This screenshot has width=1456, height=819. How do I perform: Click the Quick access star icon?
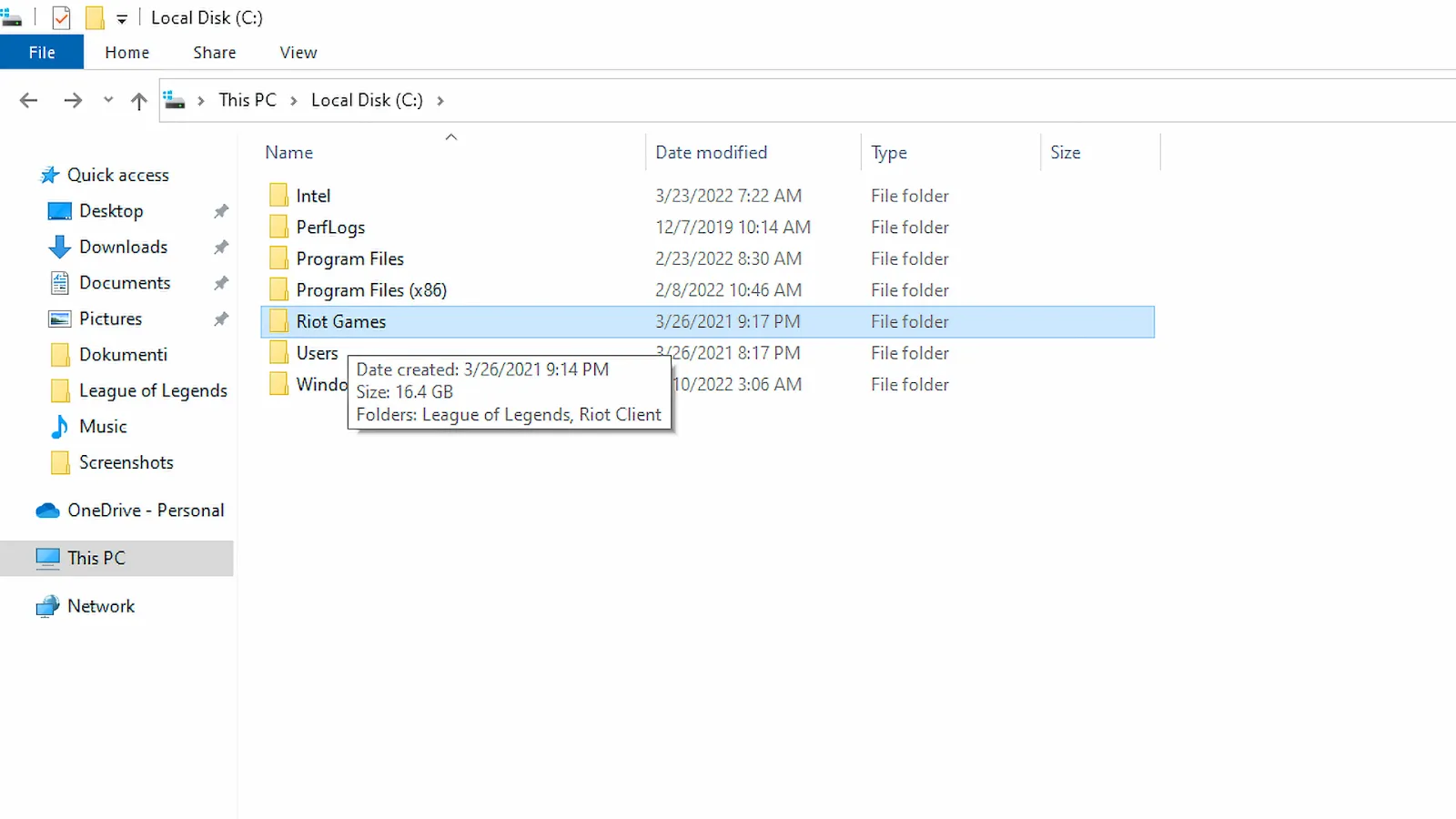pos(50,175)
